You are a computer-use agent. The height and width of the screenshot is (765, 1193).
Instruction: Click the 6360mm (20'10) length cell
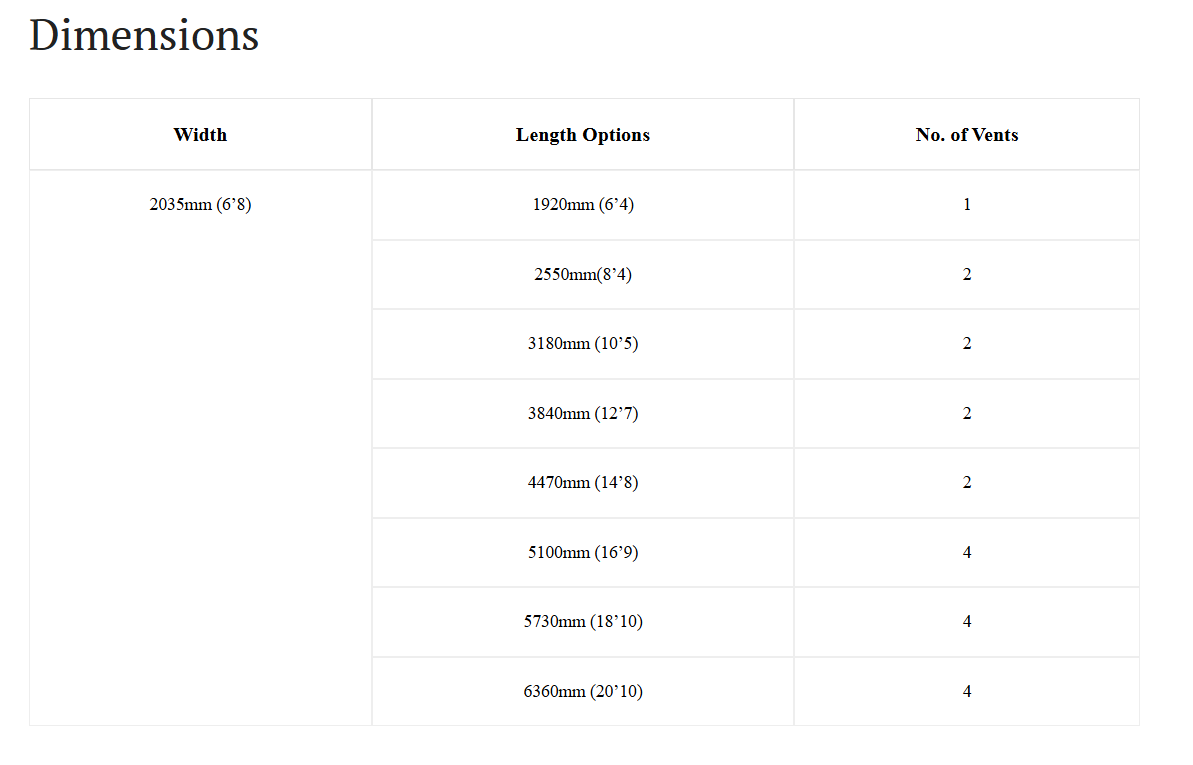pyautogui.click(x=583, y=691)
